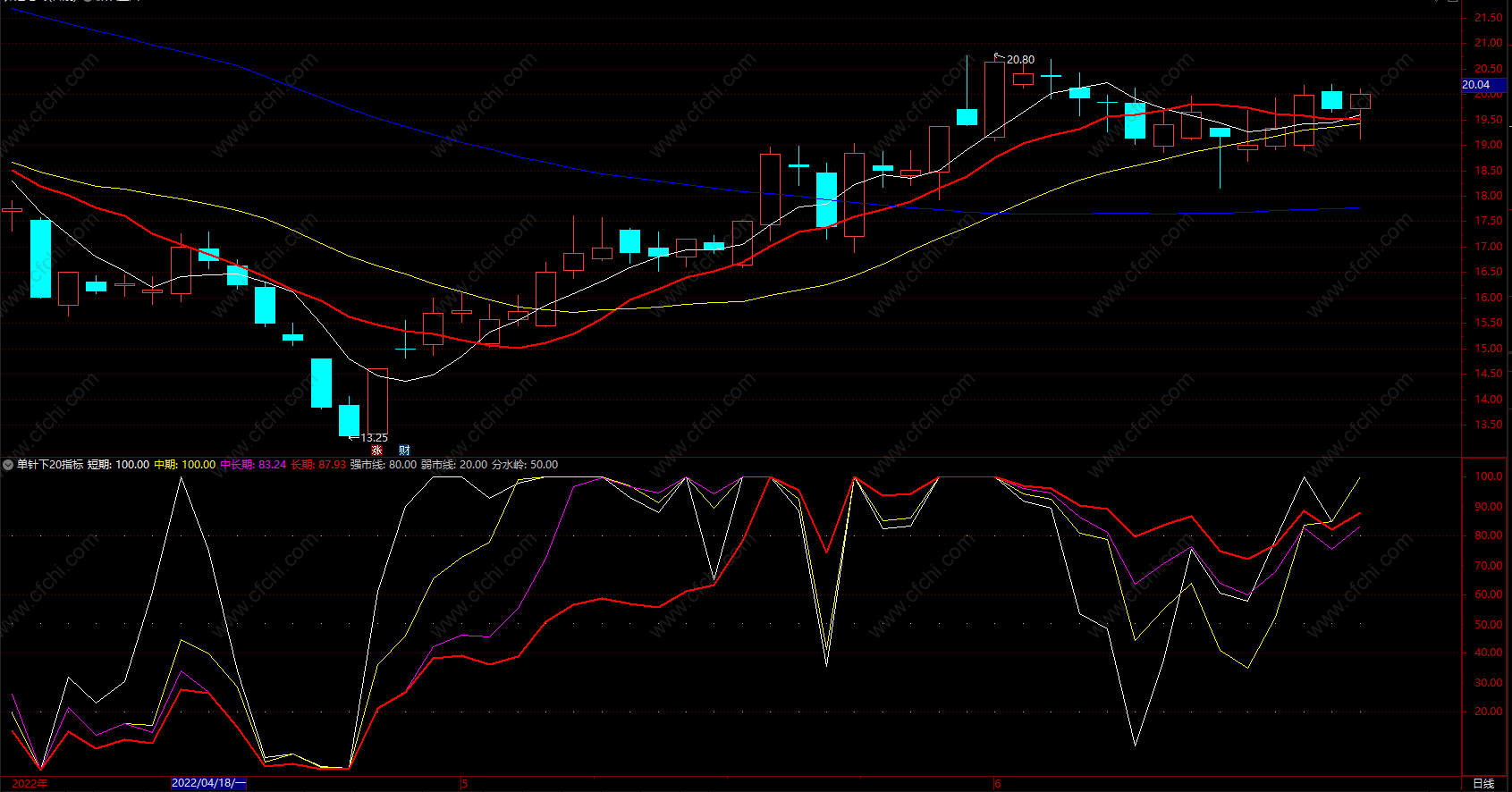Click the 分水岭: 50.00 label
Viewport: 1512px width, 792px height.
click(x=525, y=465)
